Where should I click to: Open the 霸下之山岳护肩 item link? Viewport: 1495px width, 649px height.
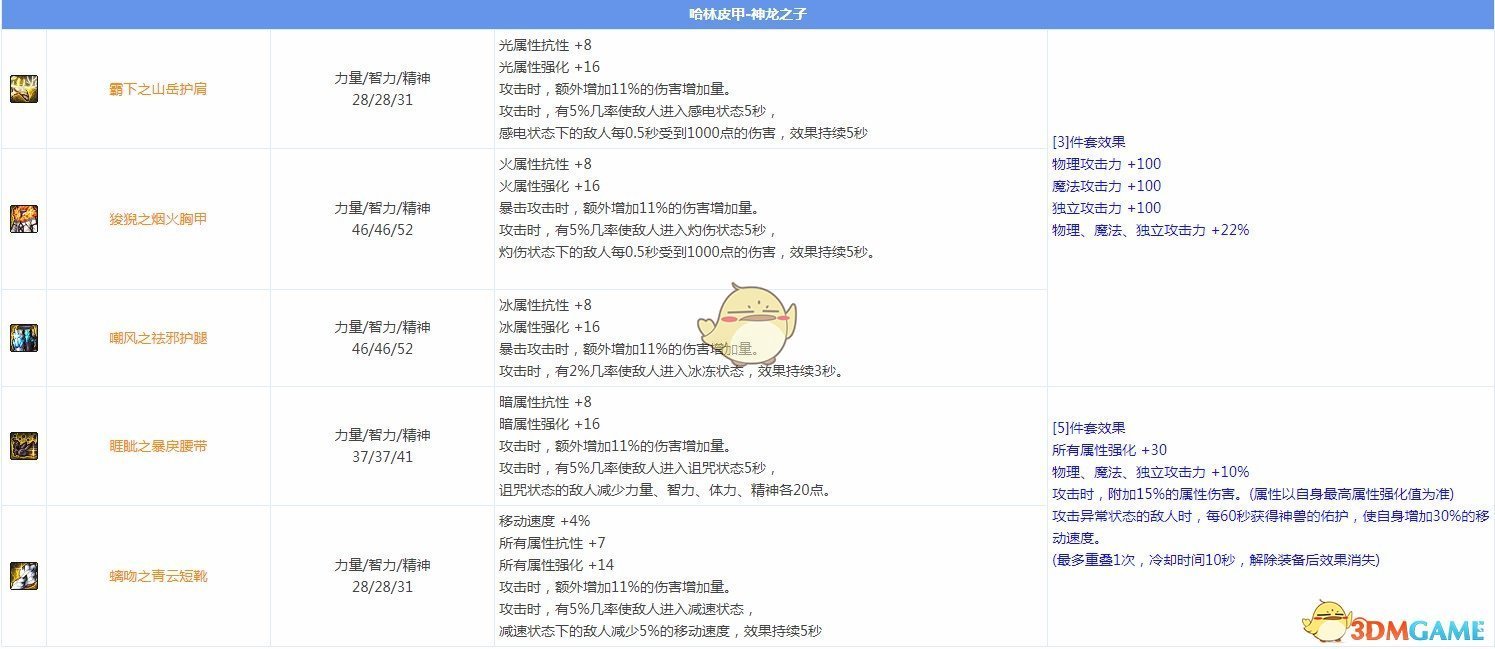[158, 89]
